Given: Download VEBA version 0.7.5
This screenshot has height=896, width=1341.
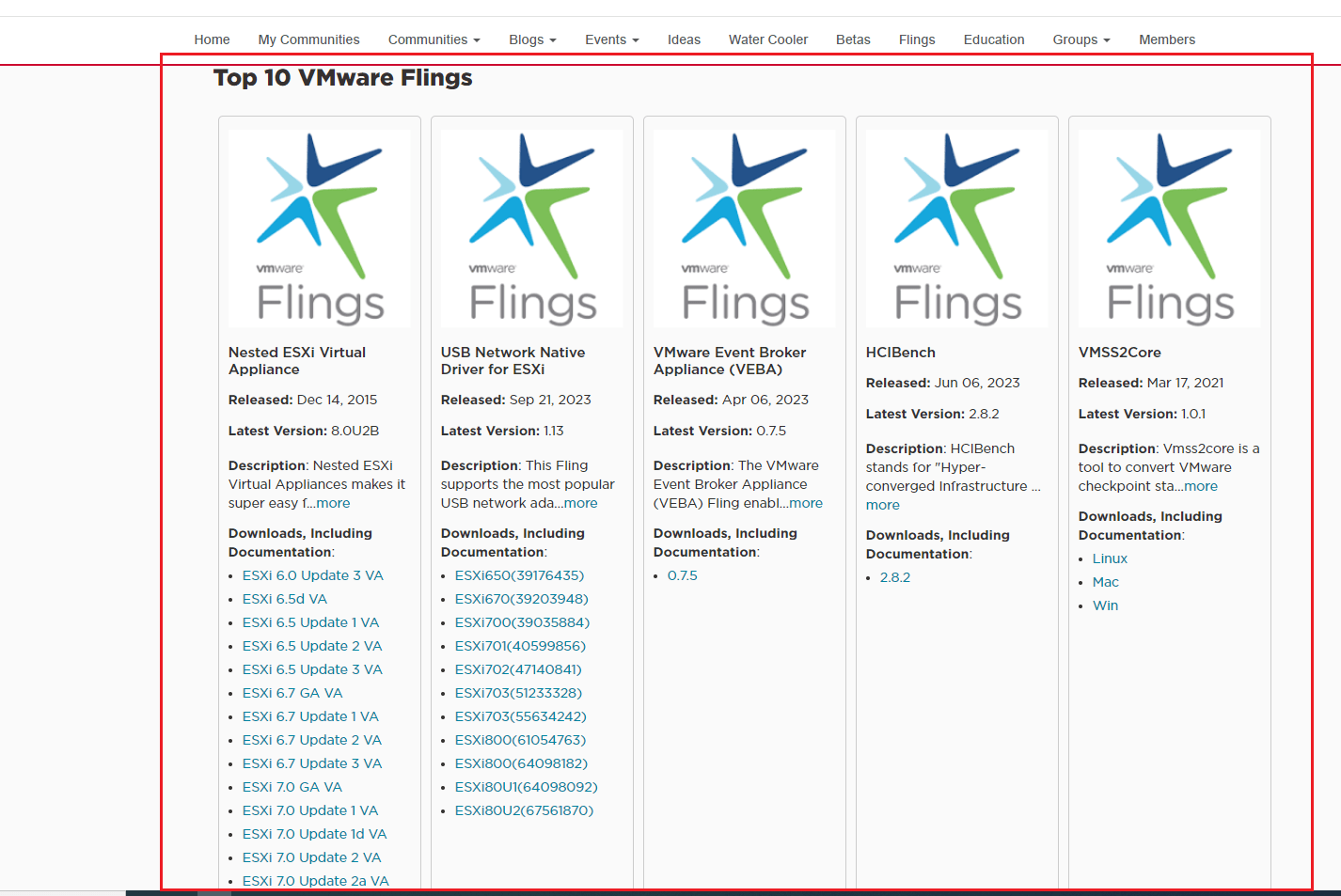Looking at the screenshot, I should click(x=683, y=575).
